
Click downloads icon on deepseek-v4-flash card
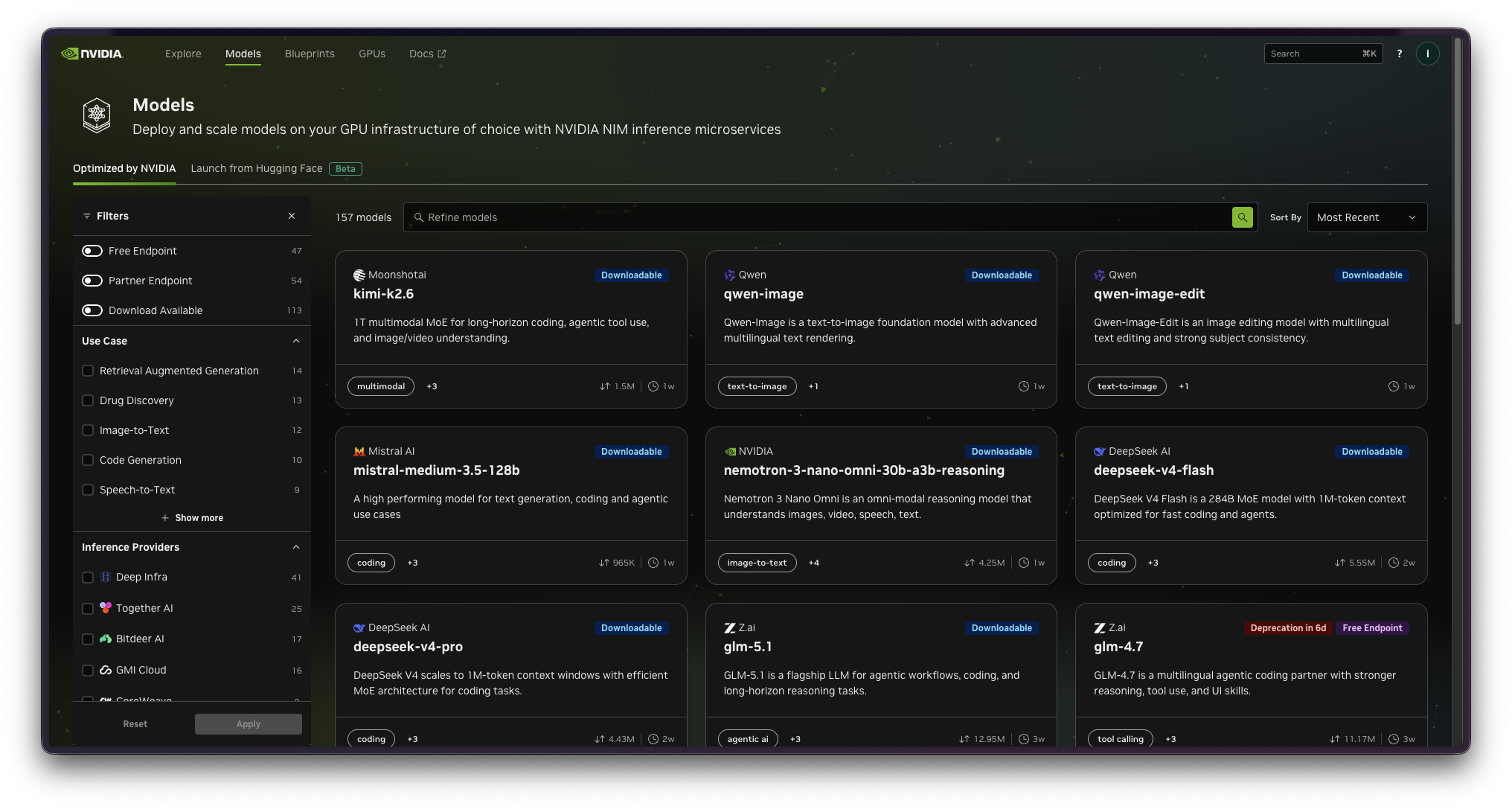[x=1339, y=563]
